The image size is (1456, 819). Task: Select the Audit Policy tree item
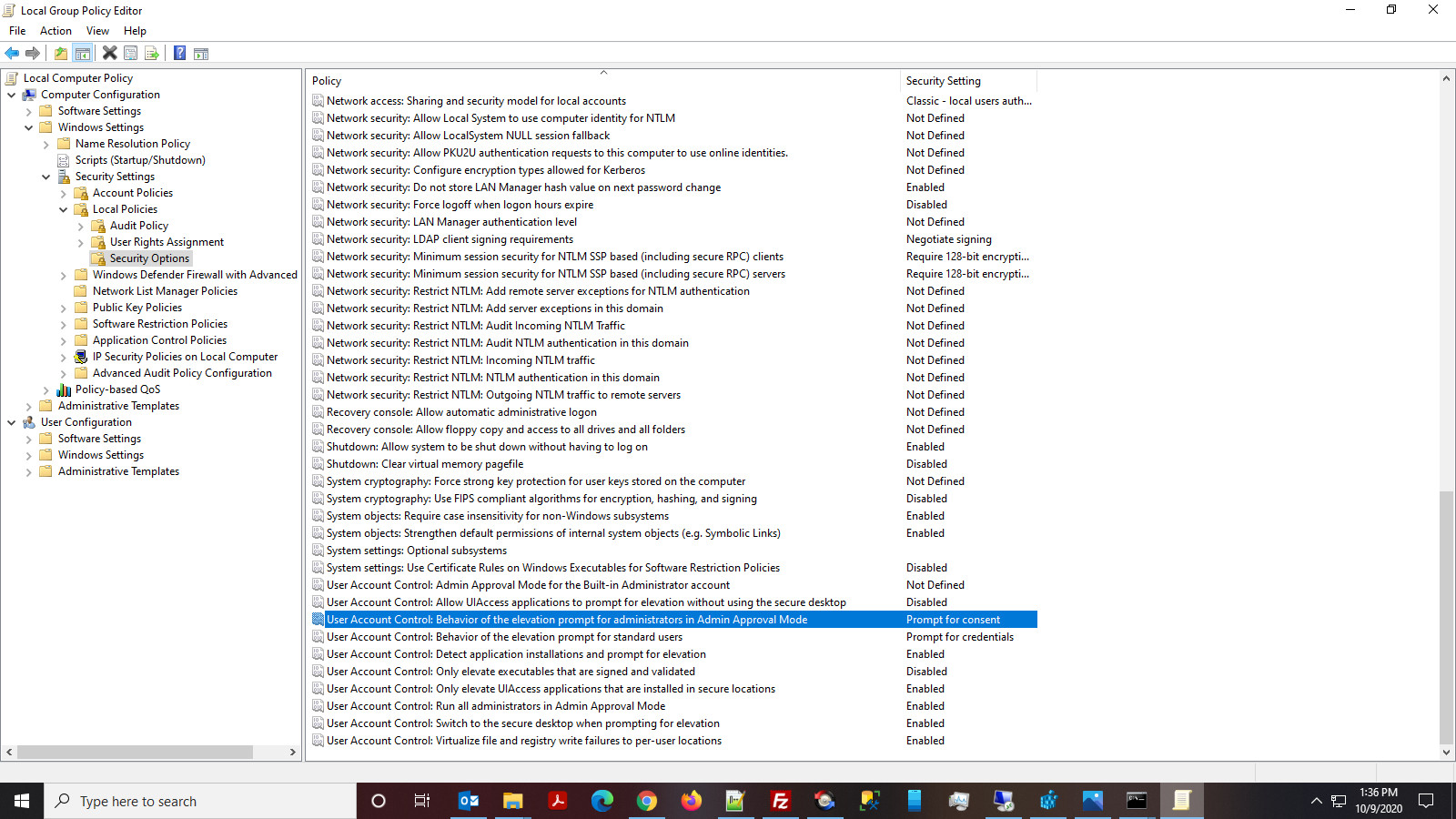[137, 225]
